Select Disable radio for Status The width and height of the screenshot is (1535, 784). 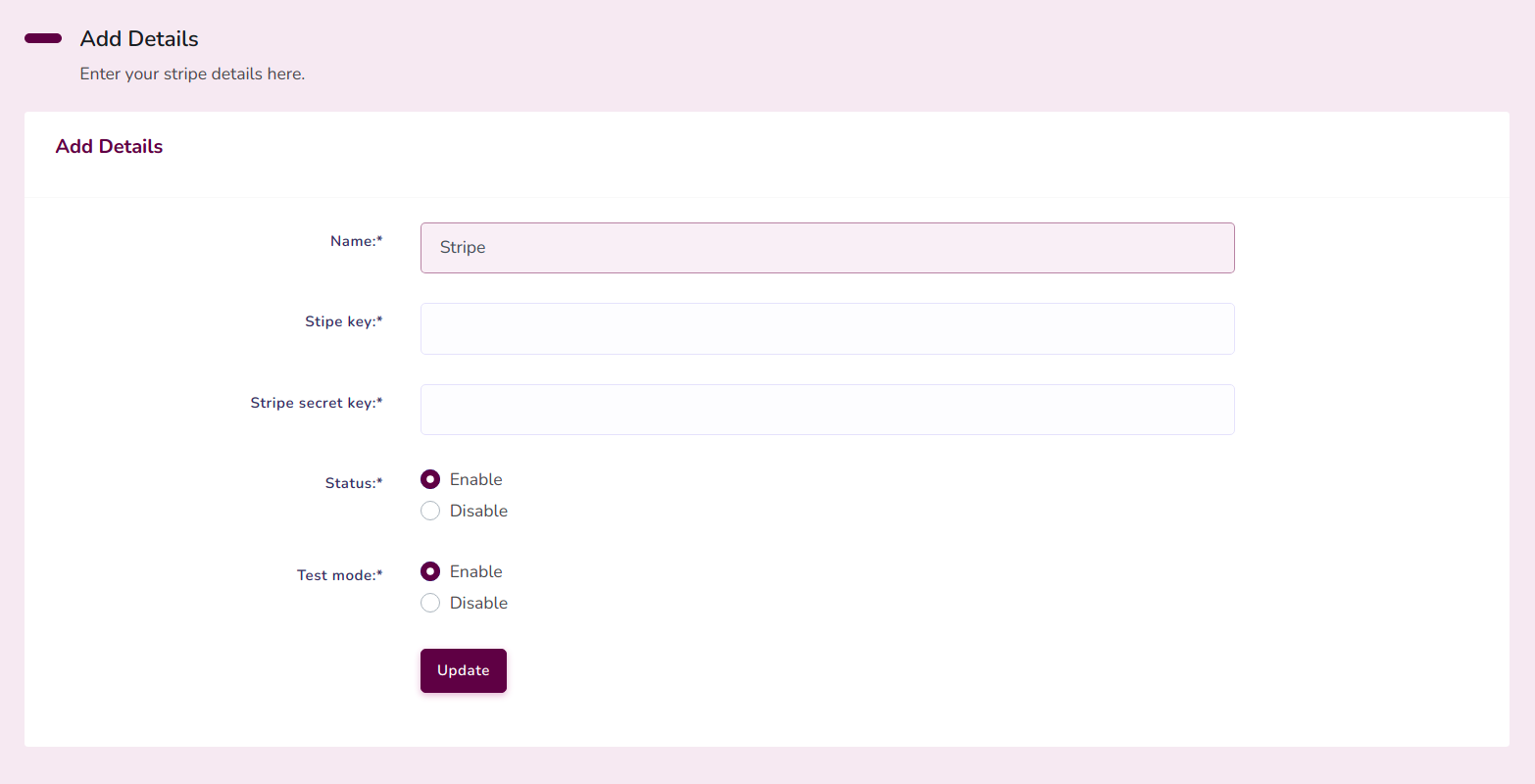430,511
